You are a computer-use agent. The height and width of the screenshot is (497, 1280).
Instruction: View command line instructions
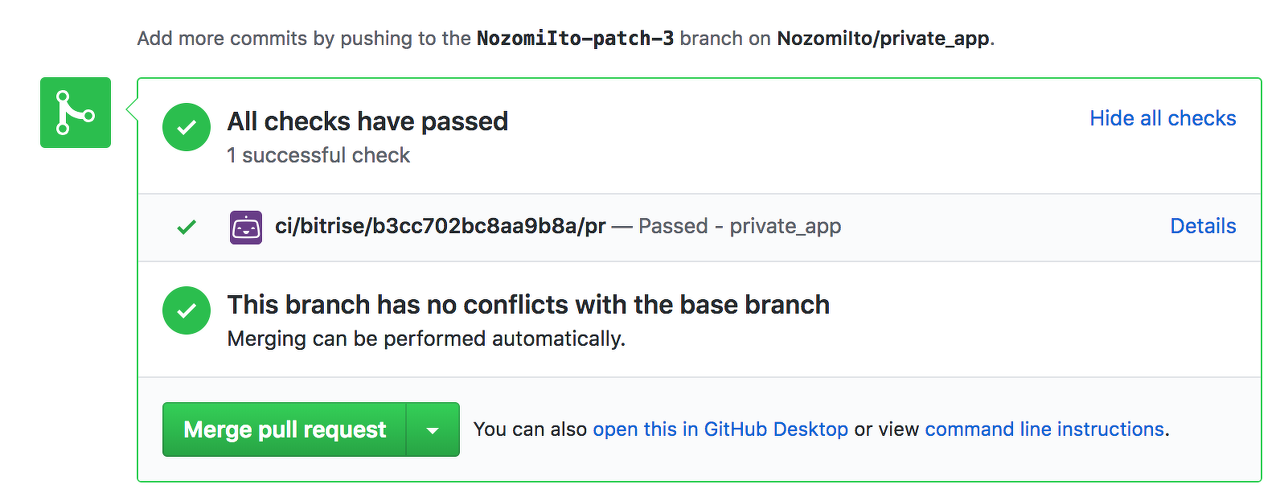(1044, 429)
